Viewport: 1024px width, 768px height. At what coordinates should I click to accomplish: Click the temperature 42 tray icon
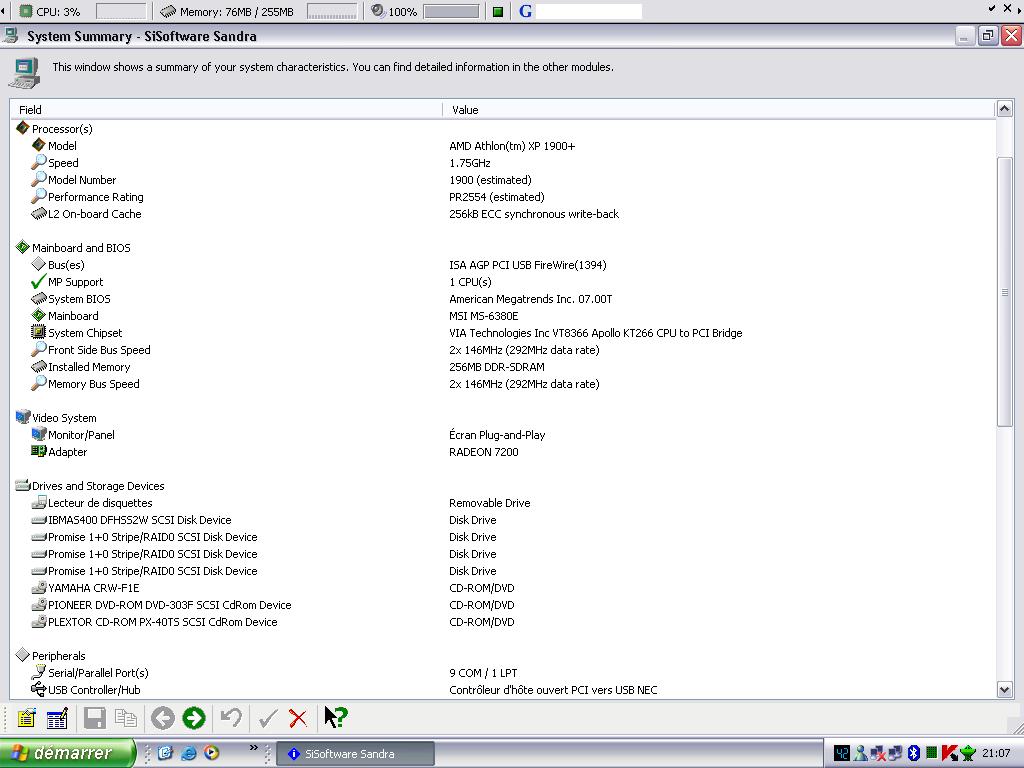click(x=842, y=753)
